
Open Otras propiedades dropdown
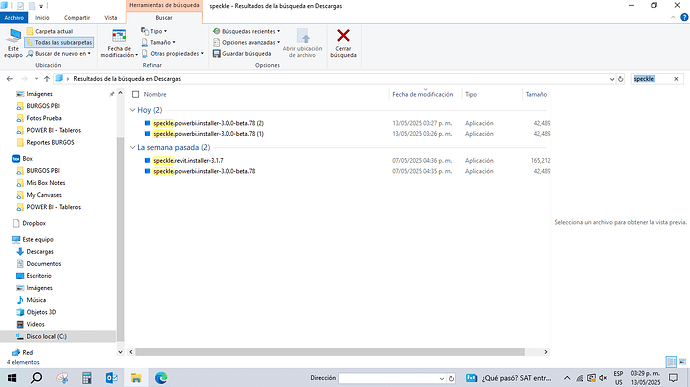click(173, 54)
